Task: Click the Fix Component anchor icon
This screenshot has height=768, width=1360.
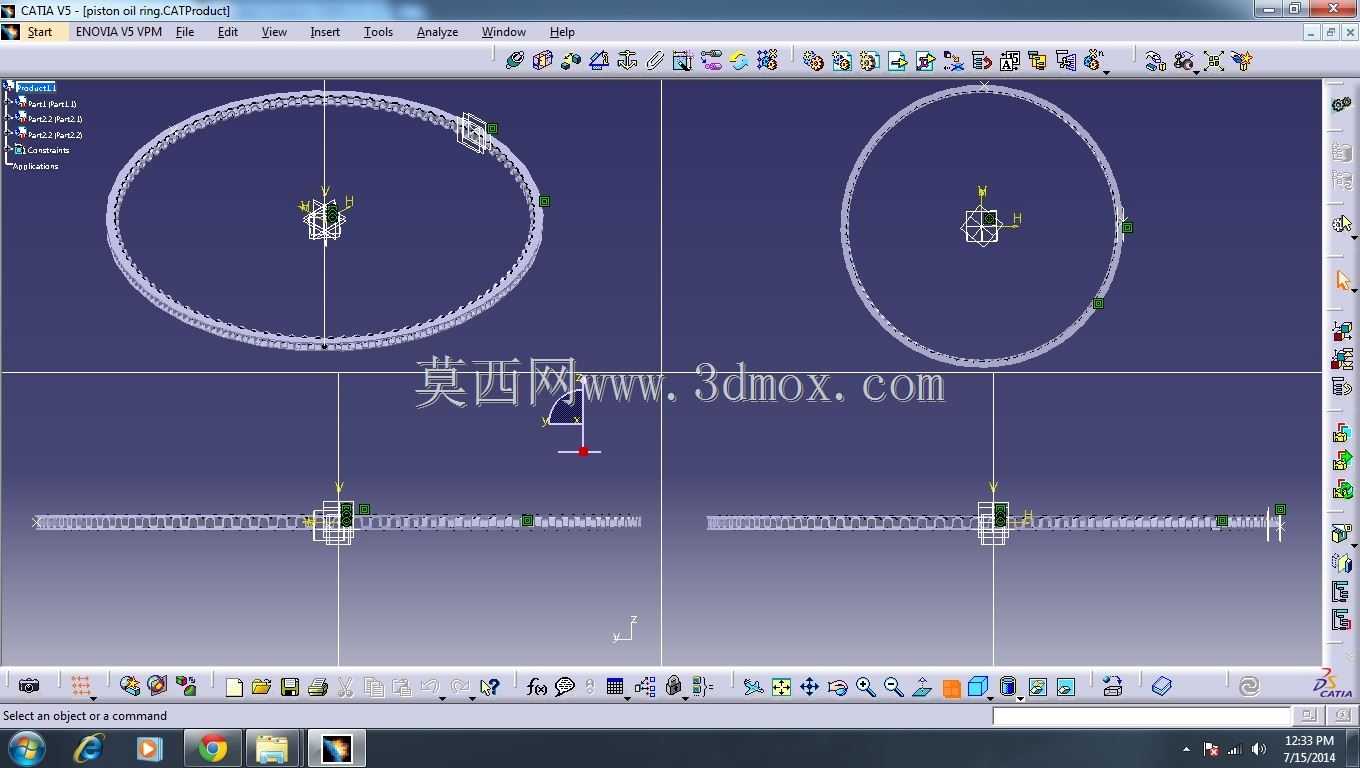Action: [x=627, y=61]
